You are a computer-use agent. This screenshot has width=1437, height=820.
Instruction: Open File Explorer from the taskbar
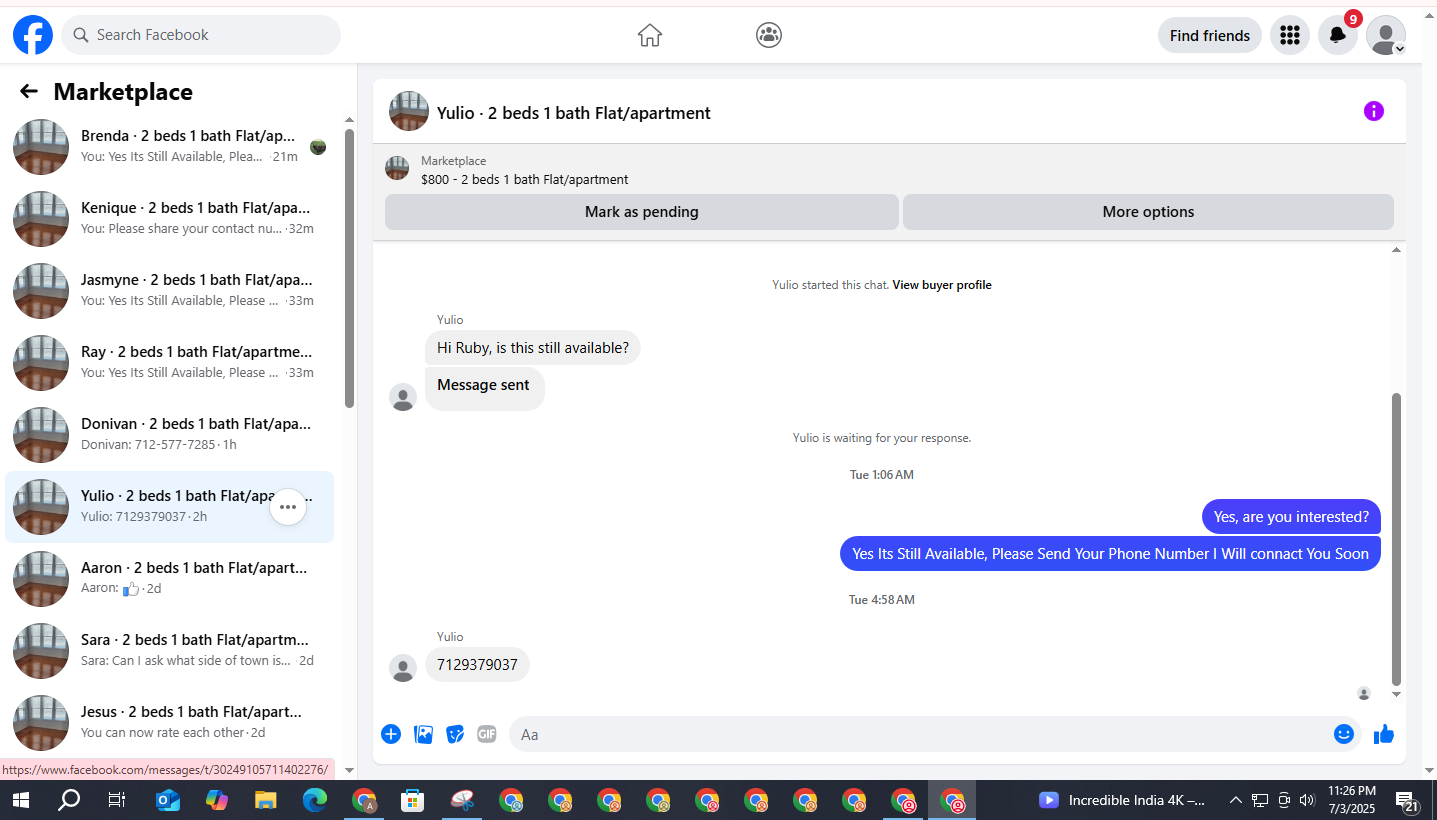(265, 800)
